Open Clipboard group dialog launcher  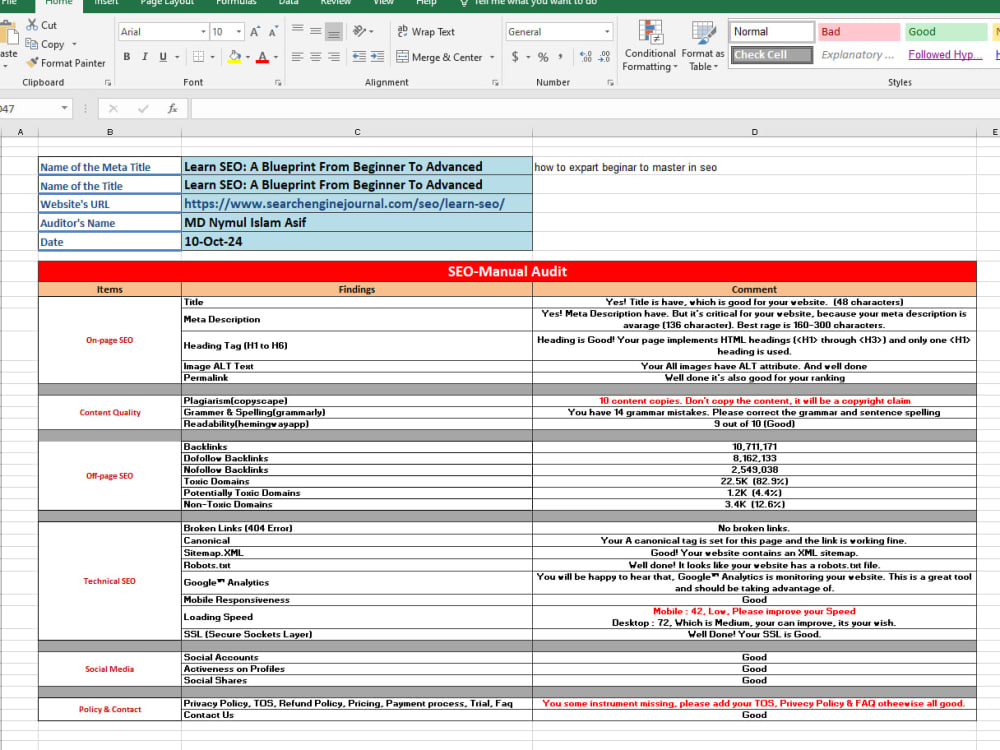[x=108, y=82]
